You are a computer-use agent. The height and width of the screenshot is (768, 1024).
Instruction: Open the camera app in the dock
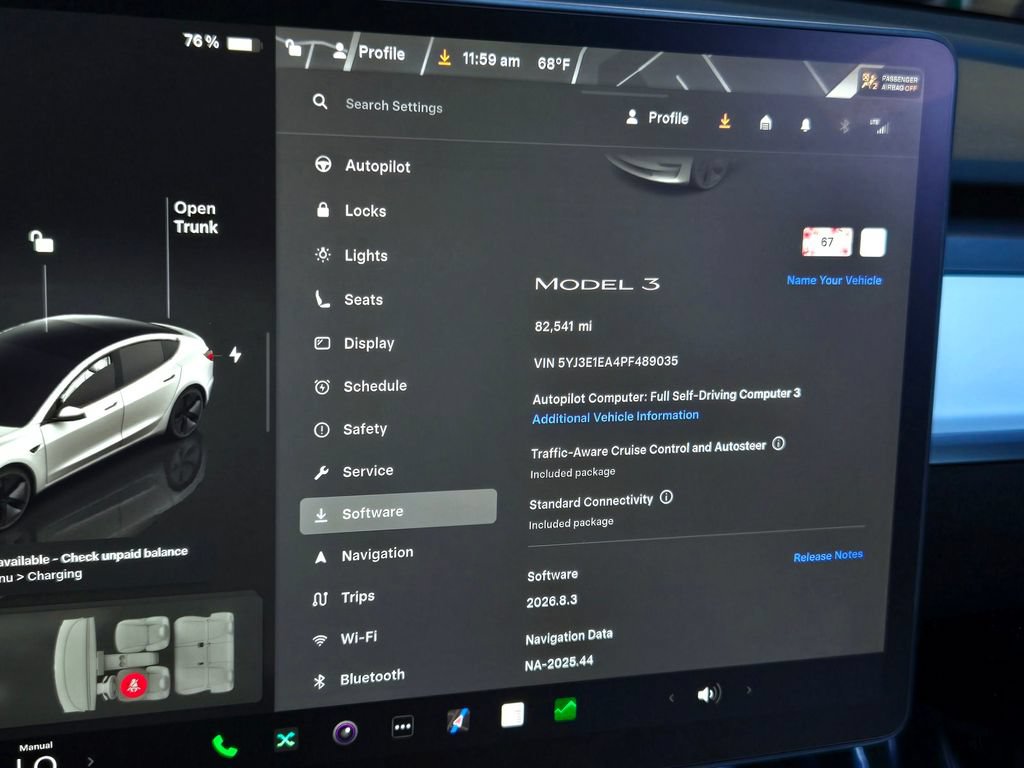pos(345,732)
